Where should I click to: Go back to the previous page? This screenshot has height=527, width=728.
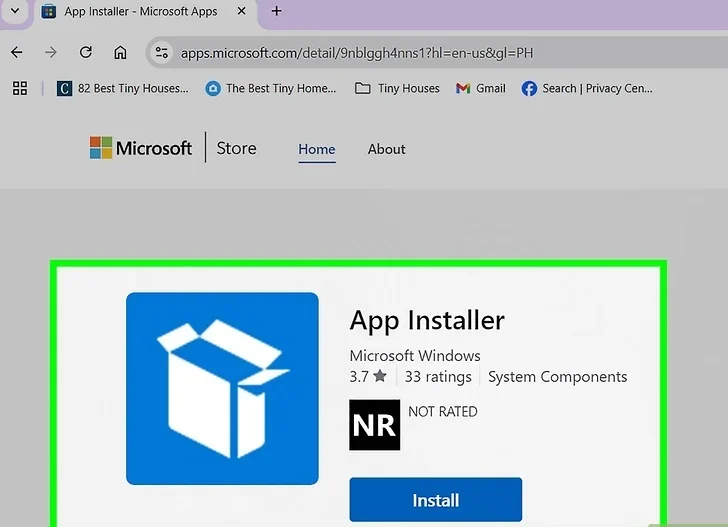(x=17, y=52)
